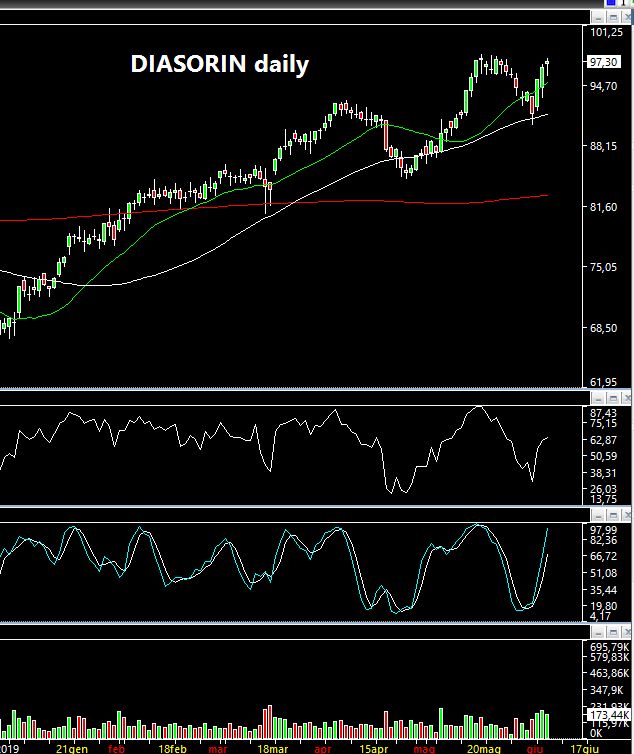Click the 51,08 stochastic scale value

(603, 573)
